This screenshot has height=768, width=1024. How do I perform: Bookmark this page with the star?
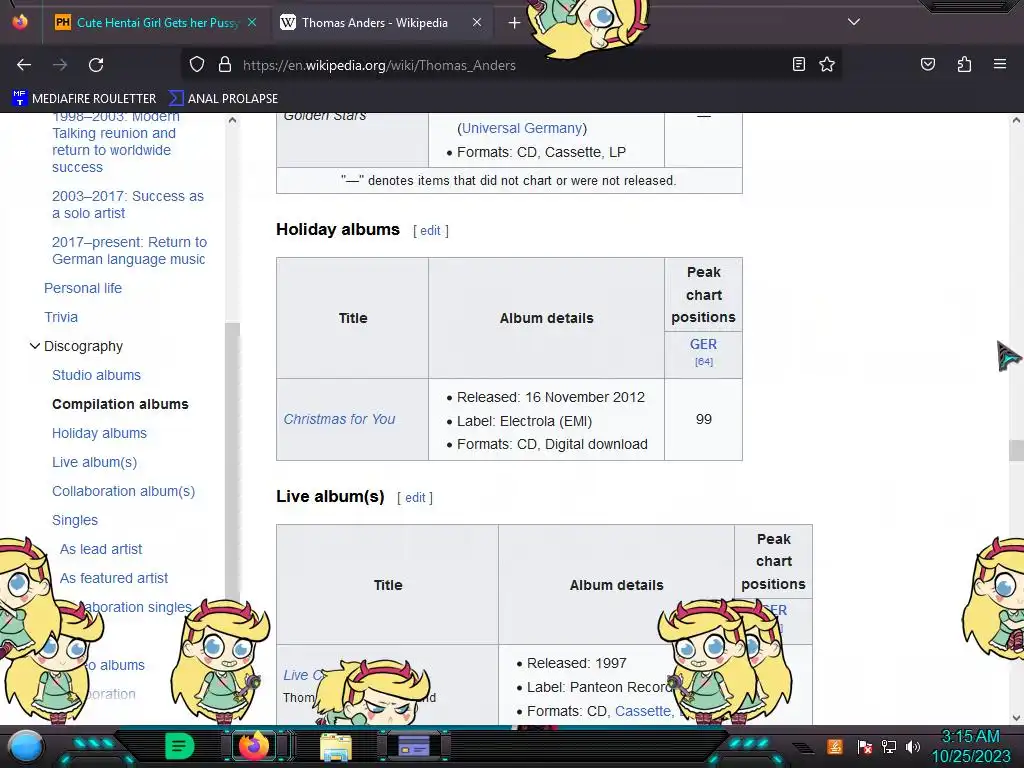827,64
